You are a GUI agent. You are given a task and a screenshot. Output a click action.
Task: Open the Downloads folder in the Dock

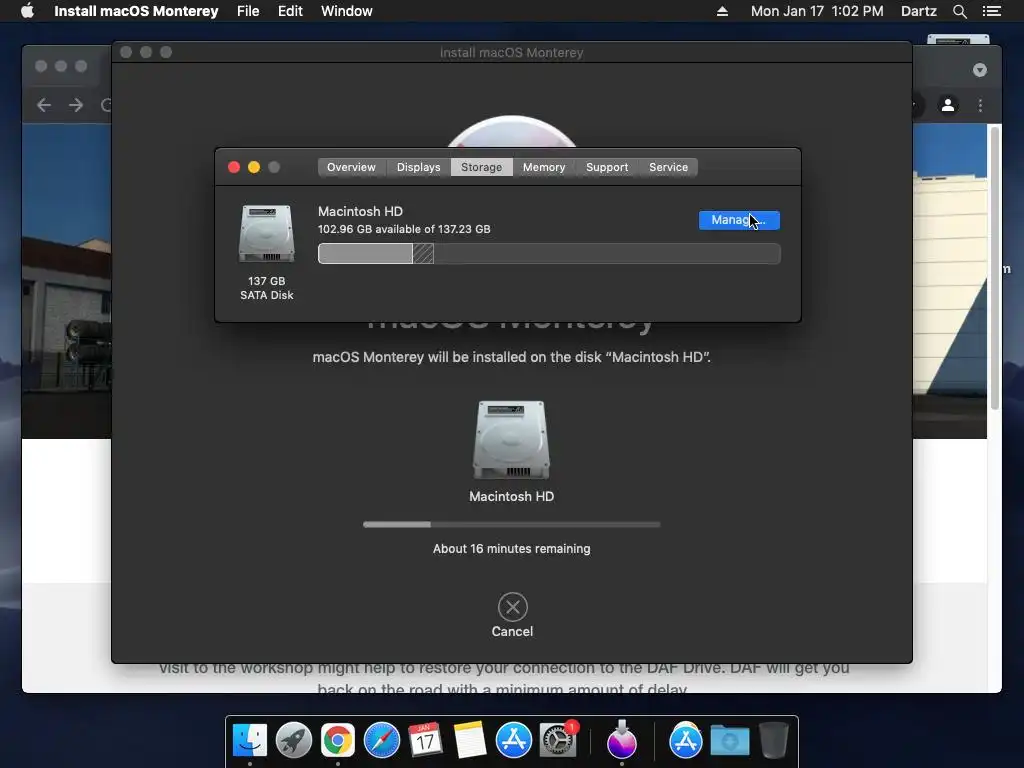(729, 741)
